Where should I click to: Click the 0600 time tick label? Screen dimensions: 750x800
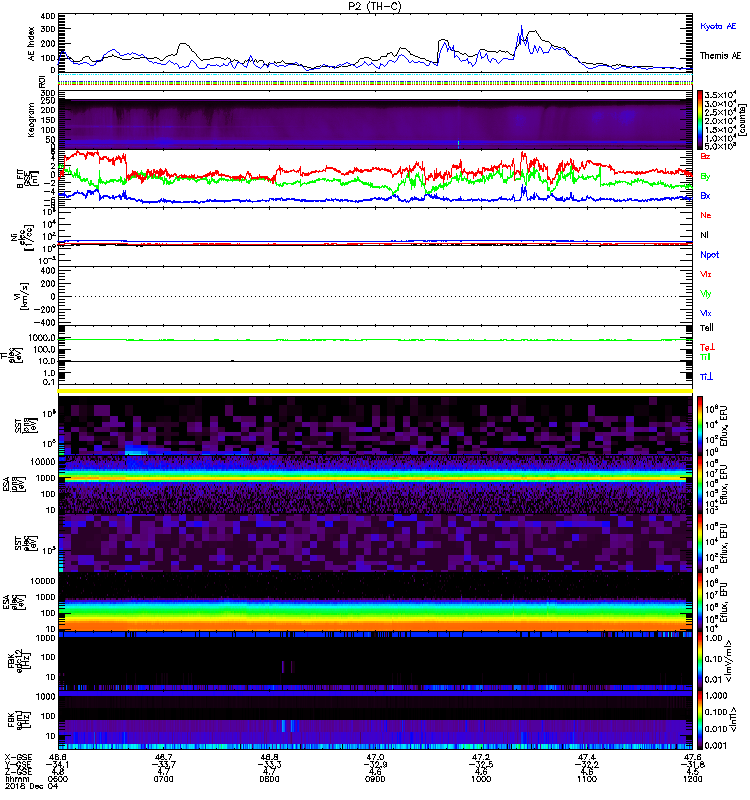pos(58,779)
